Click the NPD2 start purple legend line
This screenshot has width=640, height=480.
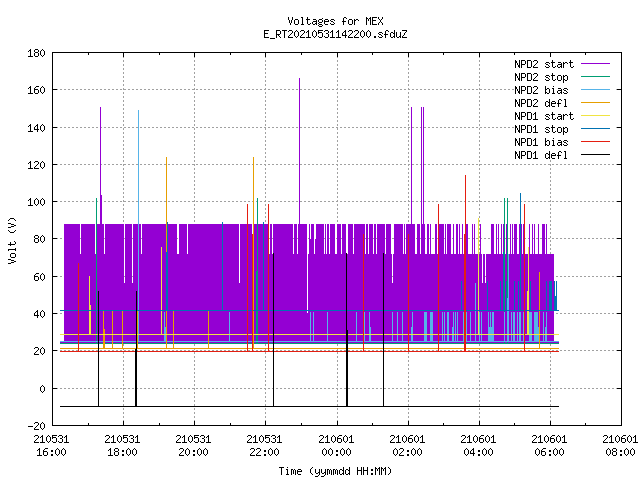pos(595,64)
